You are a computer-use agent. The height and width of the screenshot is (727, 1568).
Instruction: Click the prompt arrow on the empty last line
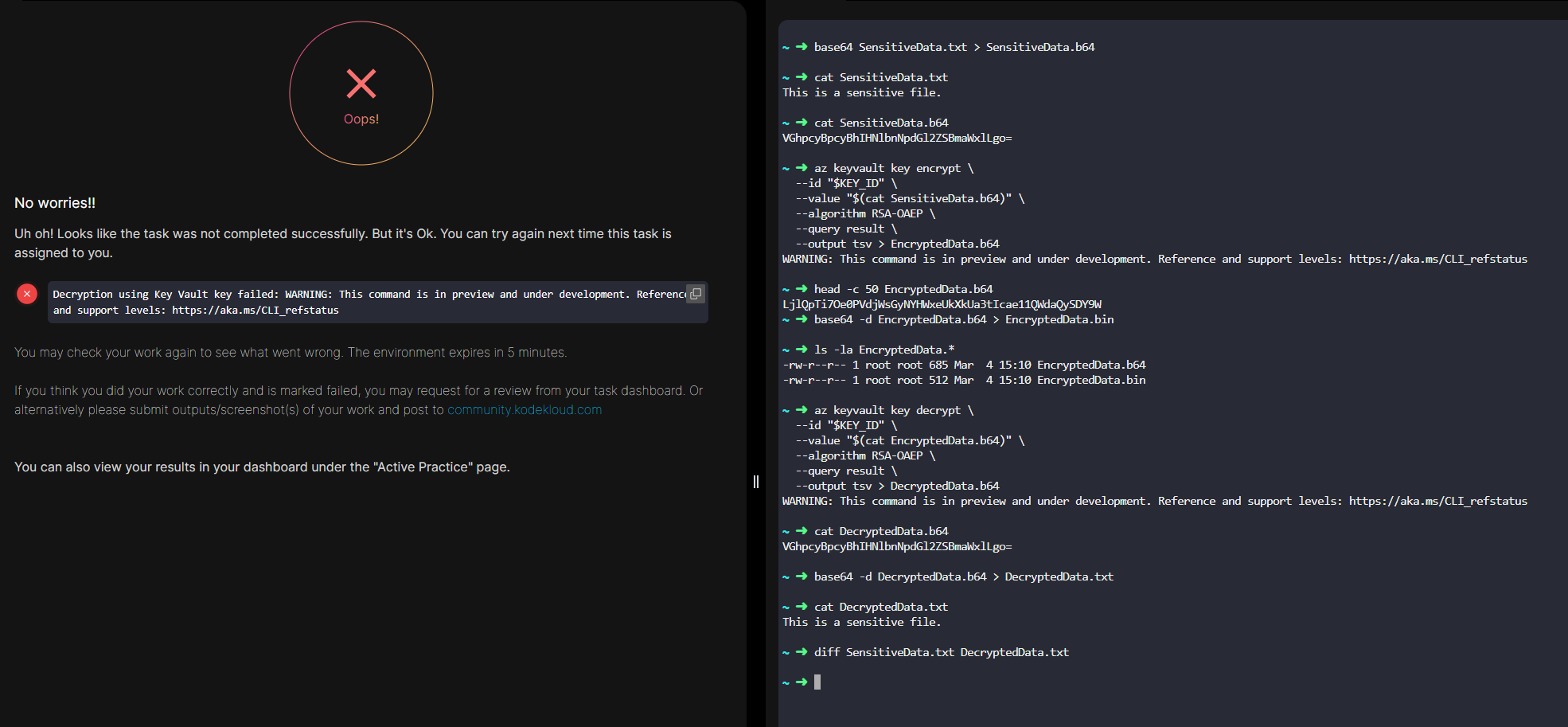pyautogui.click(x=802, y=682)
